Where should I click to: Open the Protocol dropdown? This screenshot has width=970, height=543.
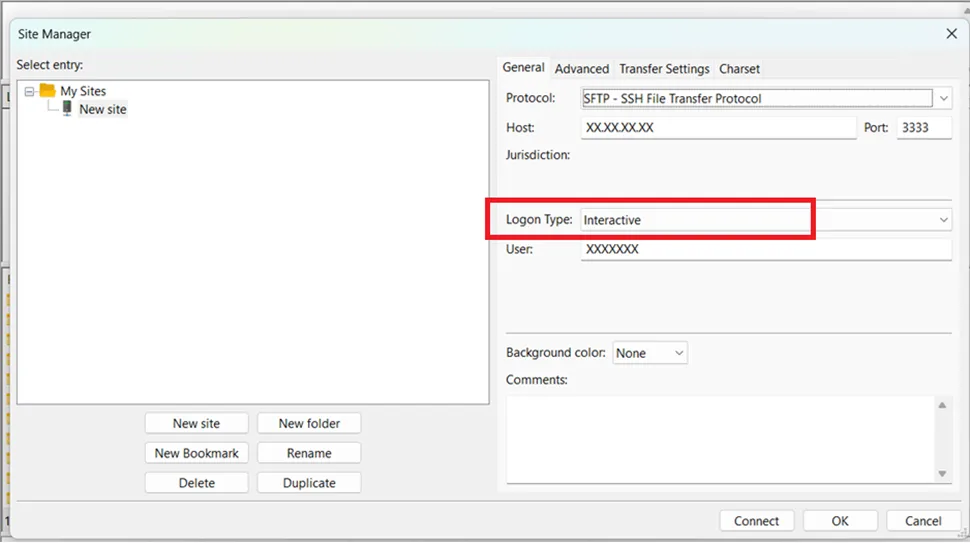click(766, 98)
